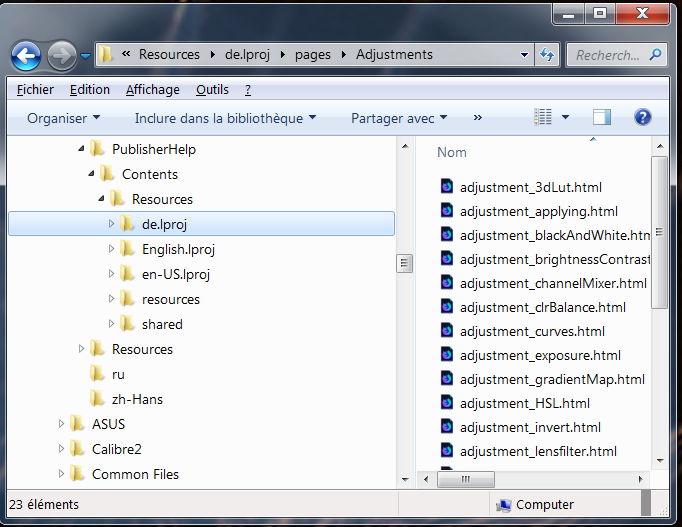Select the English.lproj folder icon
Viewport: 682px width, 527px height.
pos(127,249)
